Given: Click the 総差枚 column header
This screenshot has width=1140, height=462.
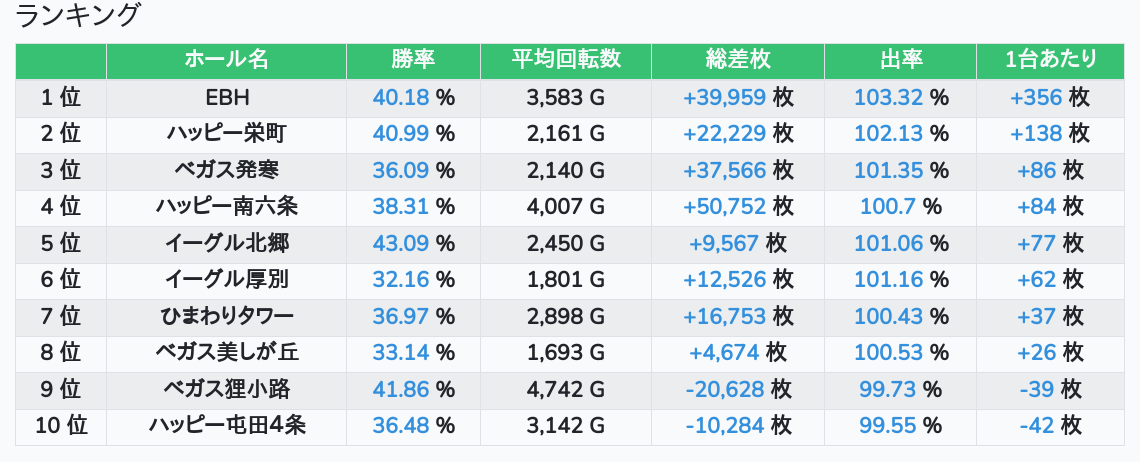Looking at the screenshot, I should [738, 60].
